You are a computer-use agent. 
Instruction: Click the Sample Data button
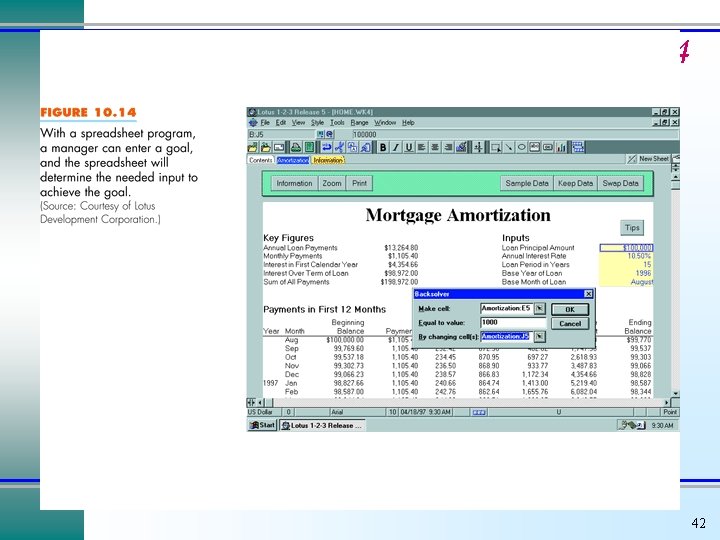pos(527,183)
